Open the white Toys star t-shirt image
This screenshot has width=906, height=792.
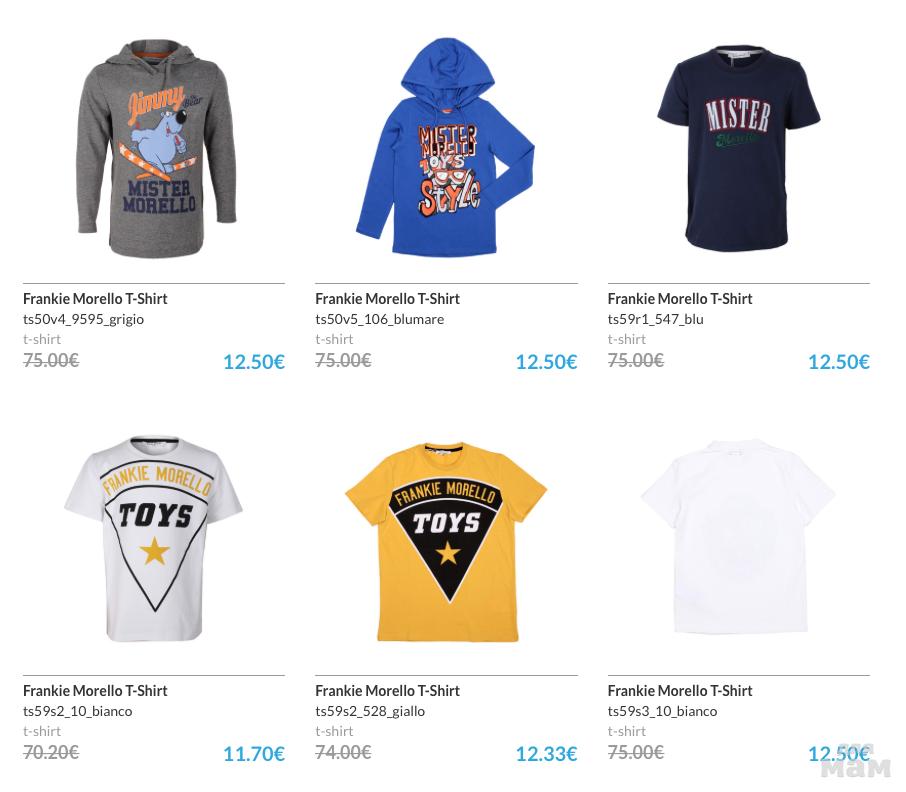coord(154,540)
